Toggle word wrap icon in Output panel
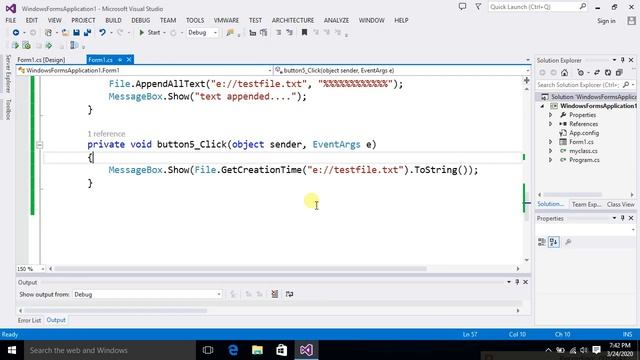 coord(289,294)
